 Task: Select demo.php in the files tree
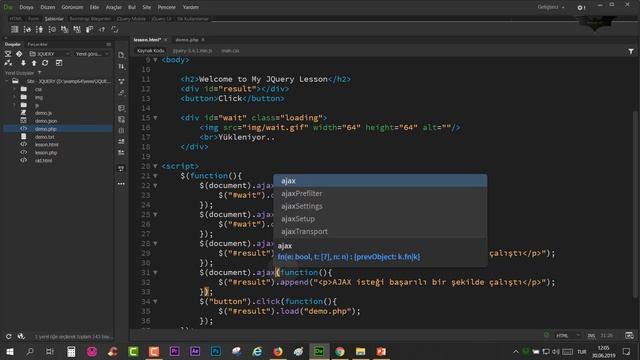(46, 129)
